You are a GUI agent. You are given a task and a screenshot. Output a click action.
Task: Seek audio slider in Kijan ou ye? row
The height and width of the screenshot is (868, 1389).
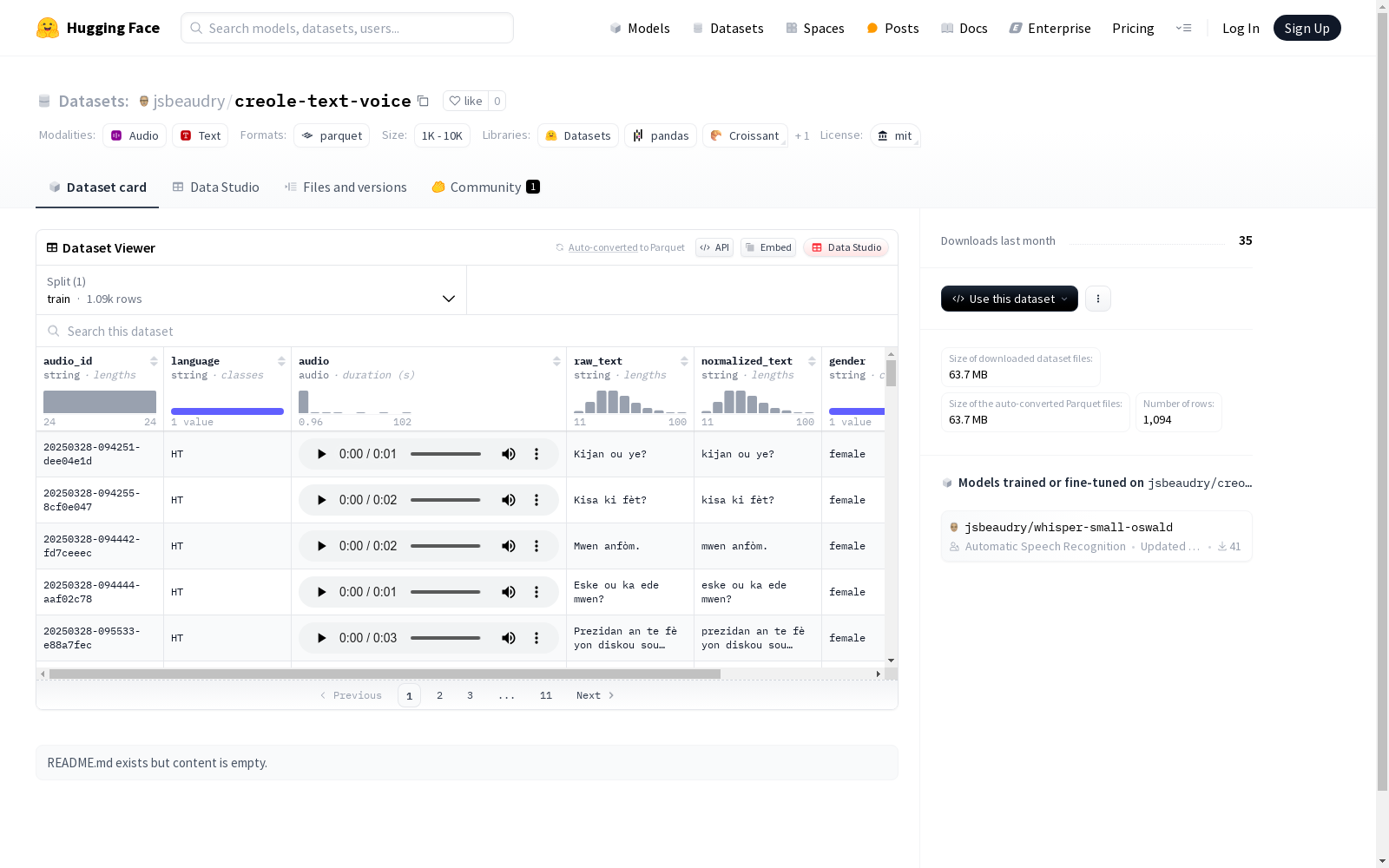(x=445, y=454)
